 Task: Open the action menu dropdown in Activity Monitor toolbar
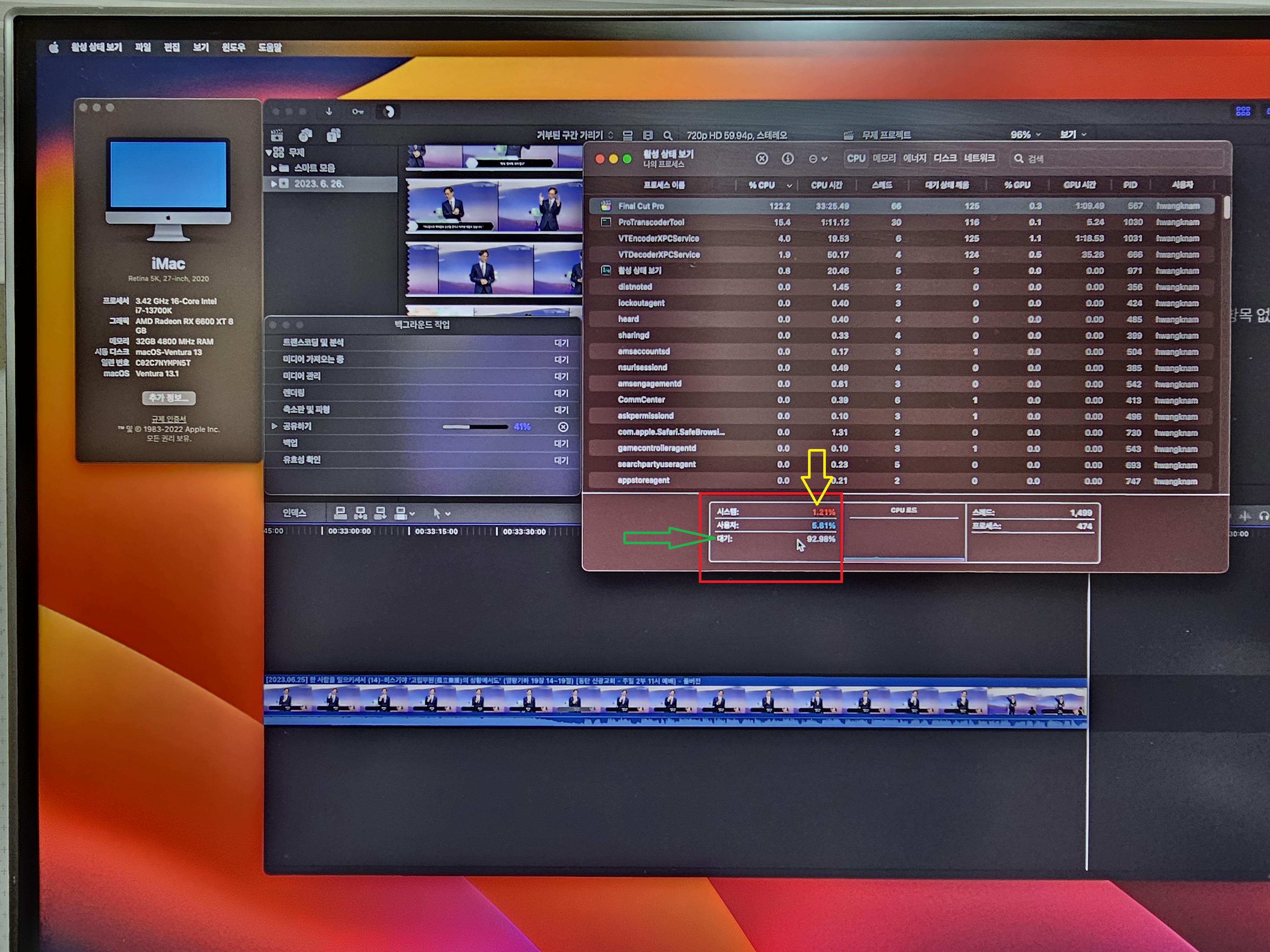(x=818, y=159)
